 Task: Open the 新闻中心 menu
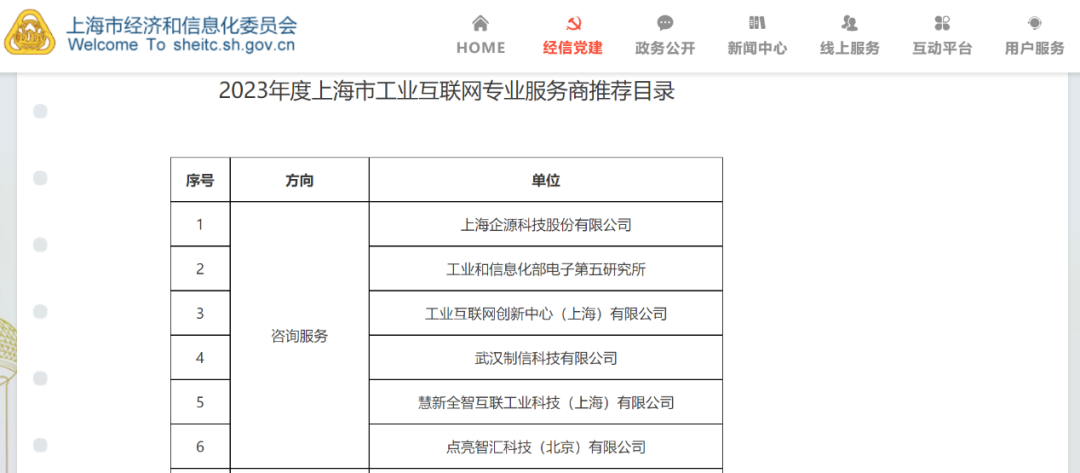(x=757, y=48)
